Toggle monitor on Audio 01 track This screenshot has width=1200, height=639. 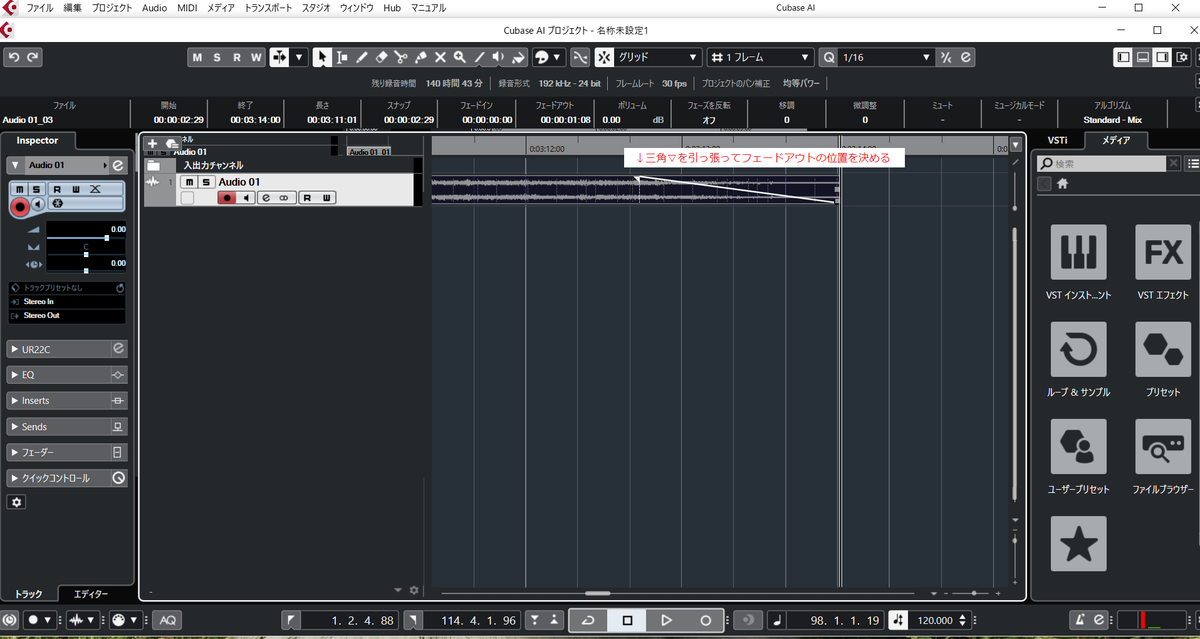(245, 198)
